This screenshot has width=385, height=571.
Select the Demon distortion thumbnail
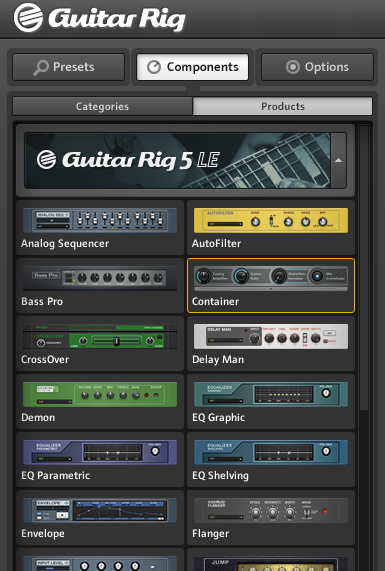click(x=100, y=394)
